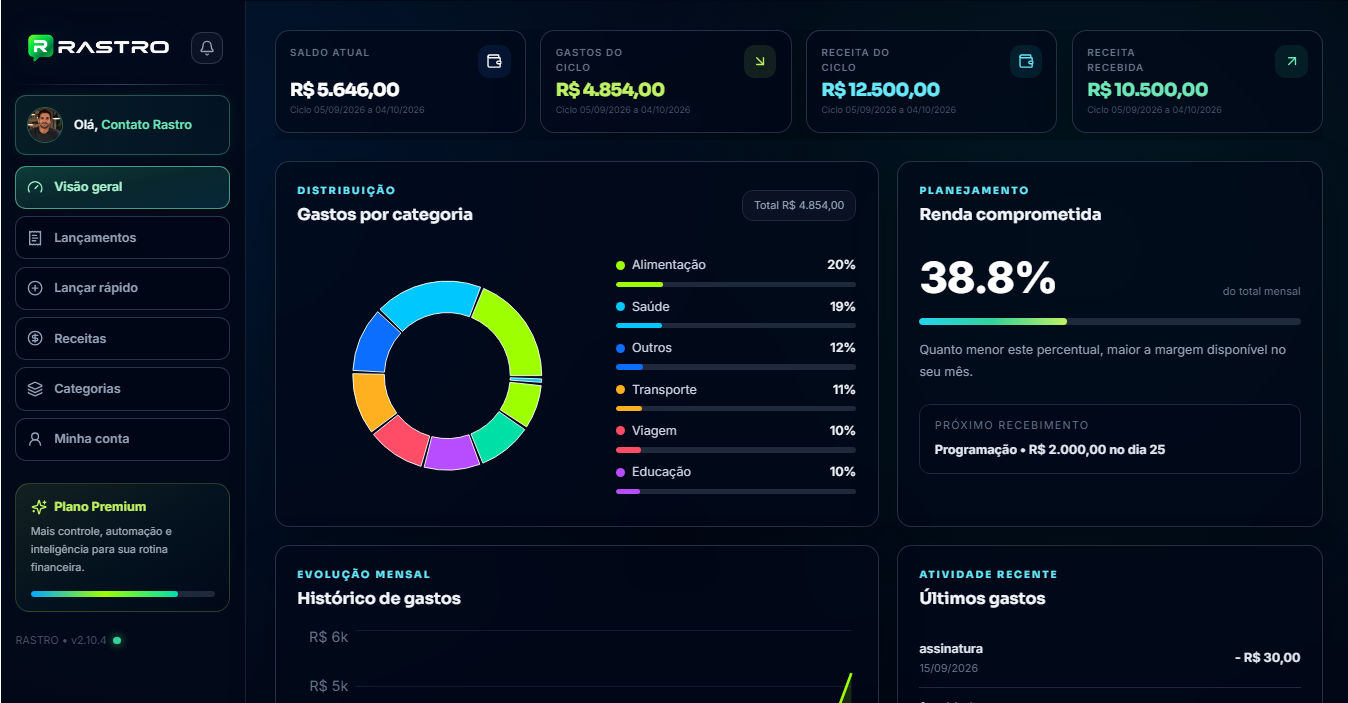1348x703 pixels.
Task: Click the Outros blue legend dot
Action: pyautogui.click(x=621, y=348)
